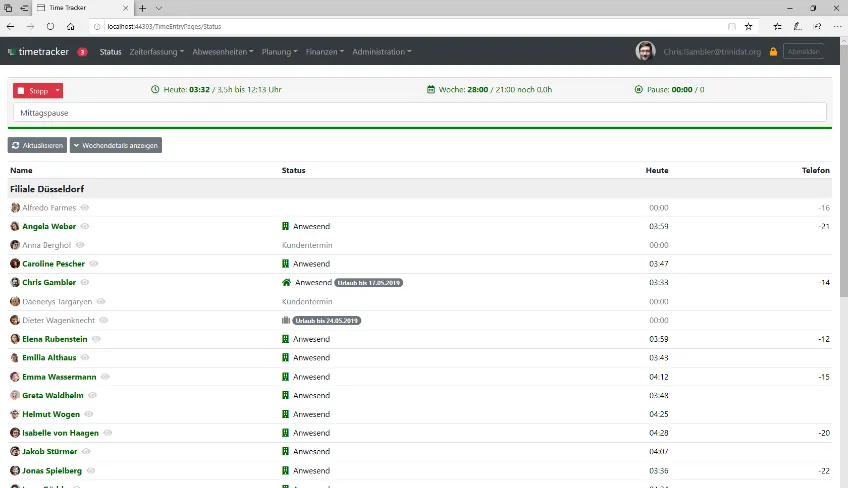Image resolution: width=848 pixels, height=488 pixels.
Task: Click the clock icon next to Heute
Action: [155, 89]
